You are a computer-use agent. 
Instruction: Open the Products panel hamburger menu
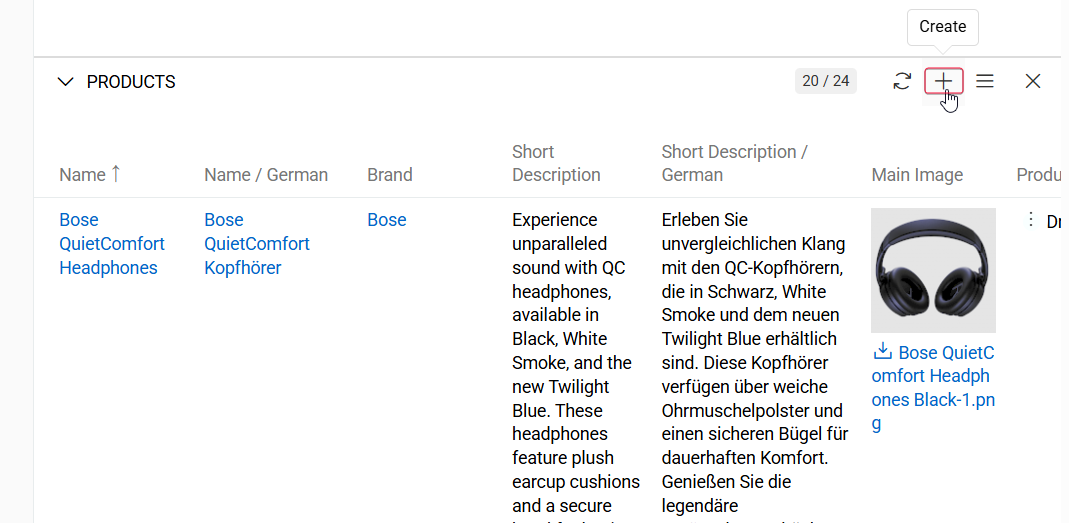coord(985,82)
